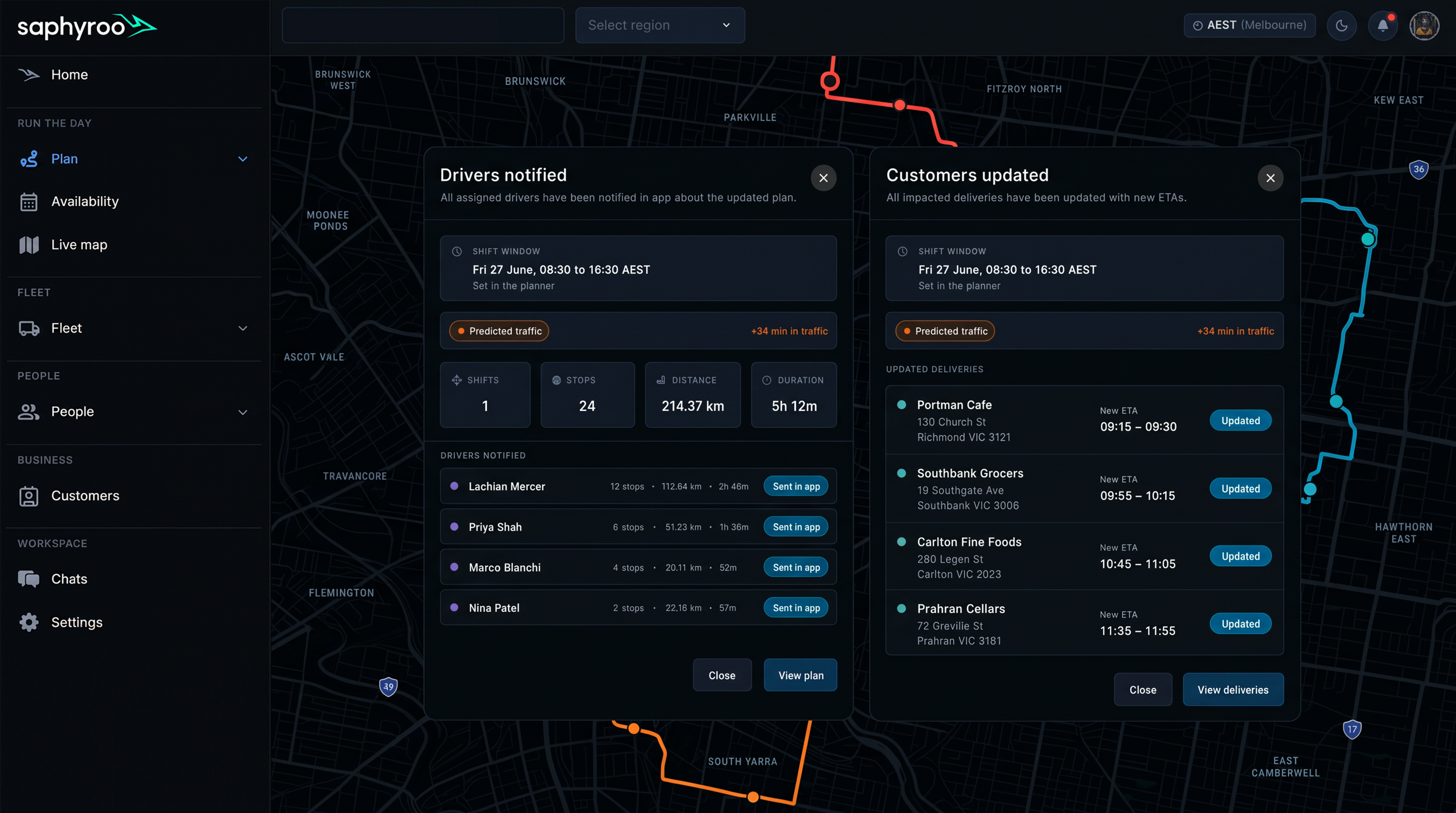The image size is (1456, 813).
Task: Click Sent in app for Marco Blanchi
Action: [796, 567]
